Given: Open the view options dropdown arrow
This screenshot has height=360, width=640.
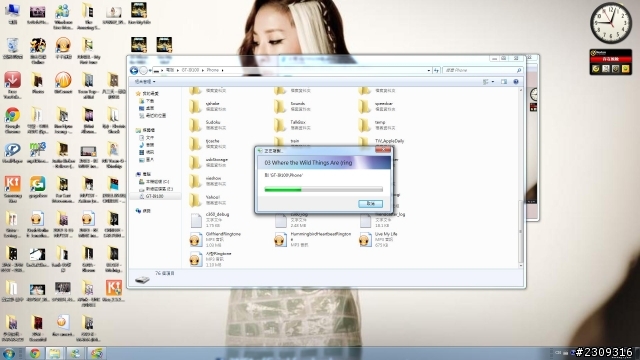Looking at the screenshot, I should click(x=493, y=82).
